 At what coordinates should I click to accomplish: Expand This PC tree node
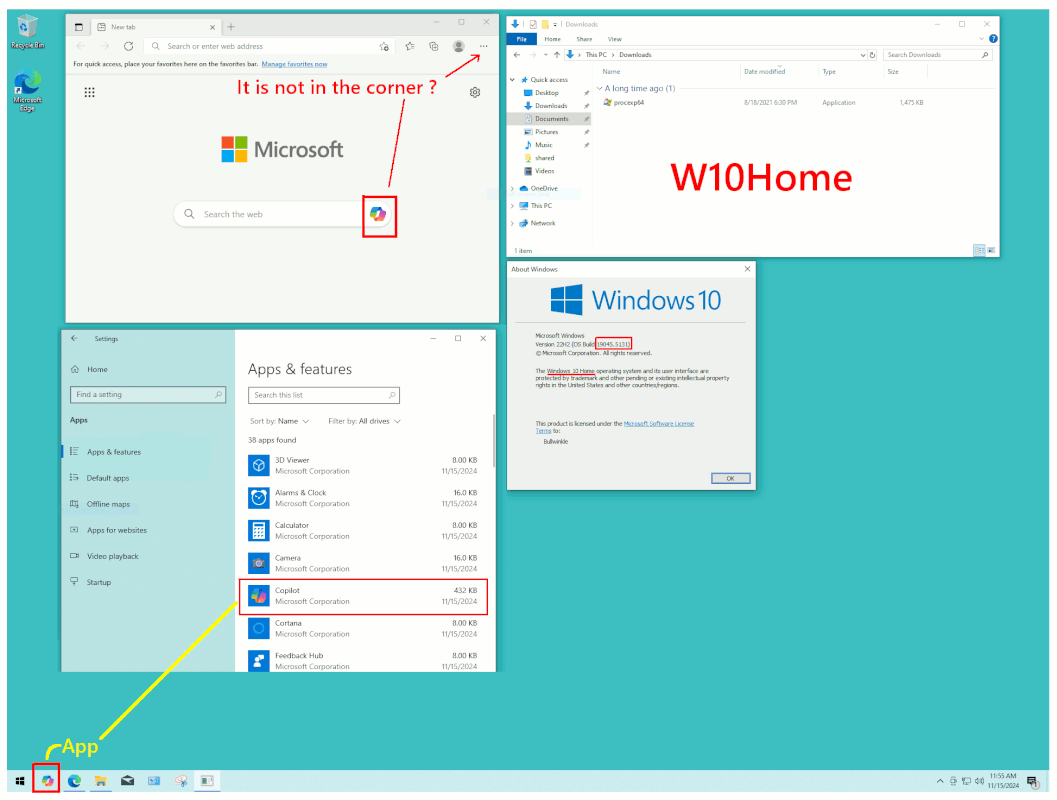(512, 206)
